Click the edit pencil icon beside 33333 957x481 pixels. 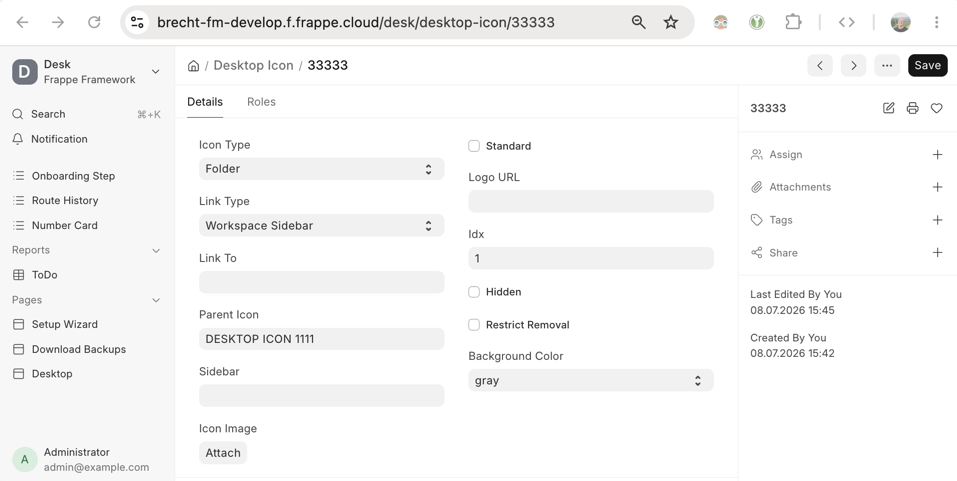(889, 108)
